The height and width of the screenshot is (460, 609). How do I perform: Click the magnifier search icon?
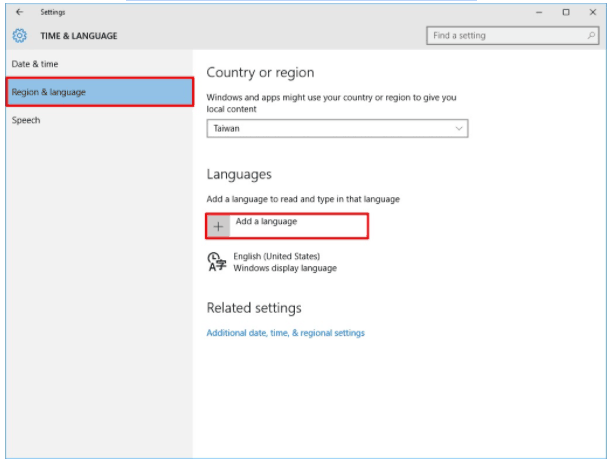point(591,36)
